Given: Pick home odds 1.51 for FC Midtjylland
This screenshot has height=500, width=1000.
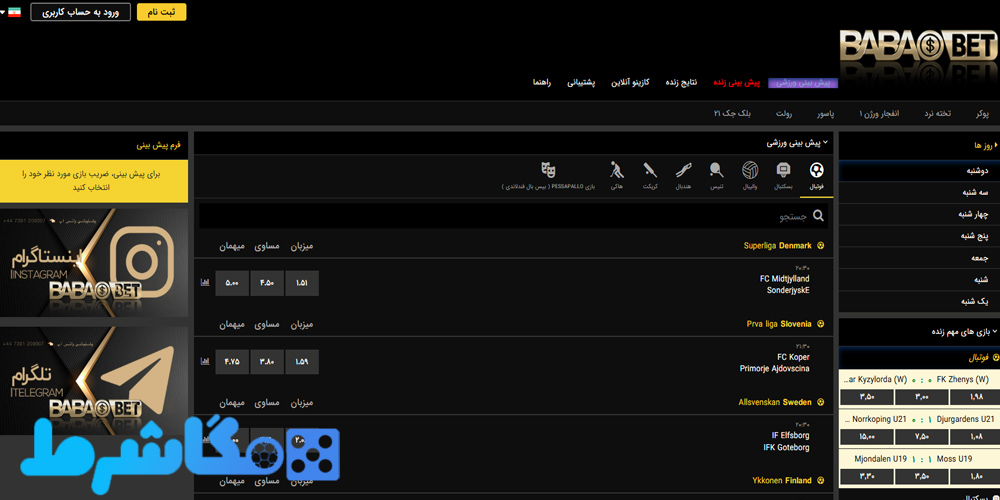Looking at the screenshot, I should pyautogui.click(x=302, y=283).
